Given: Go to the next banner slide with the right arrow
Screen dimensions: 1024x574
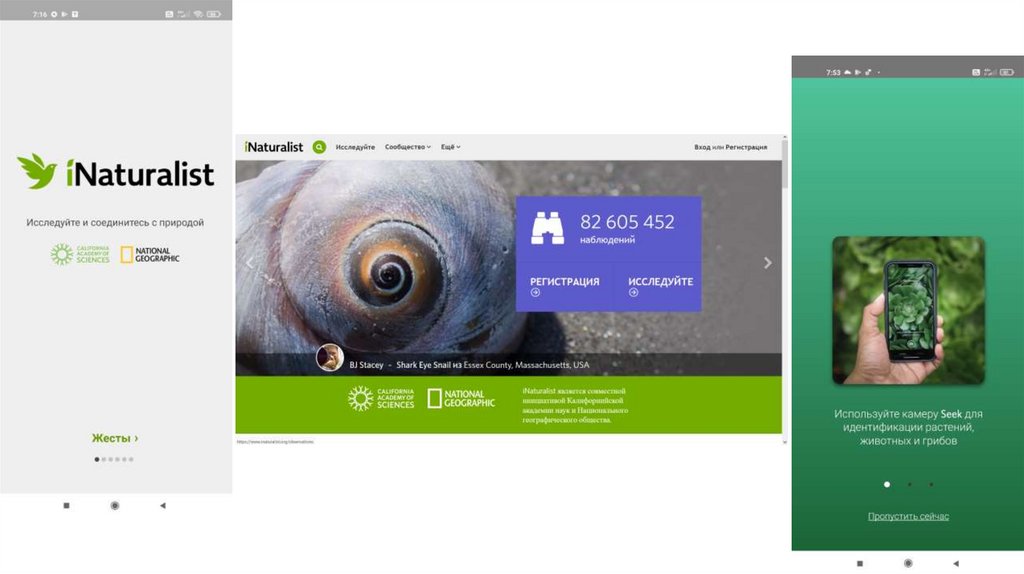Looking at the screenshot, I should (767, 263).
